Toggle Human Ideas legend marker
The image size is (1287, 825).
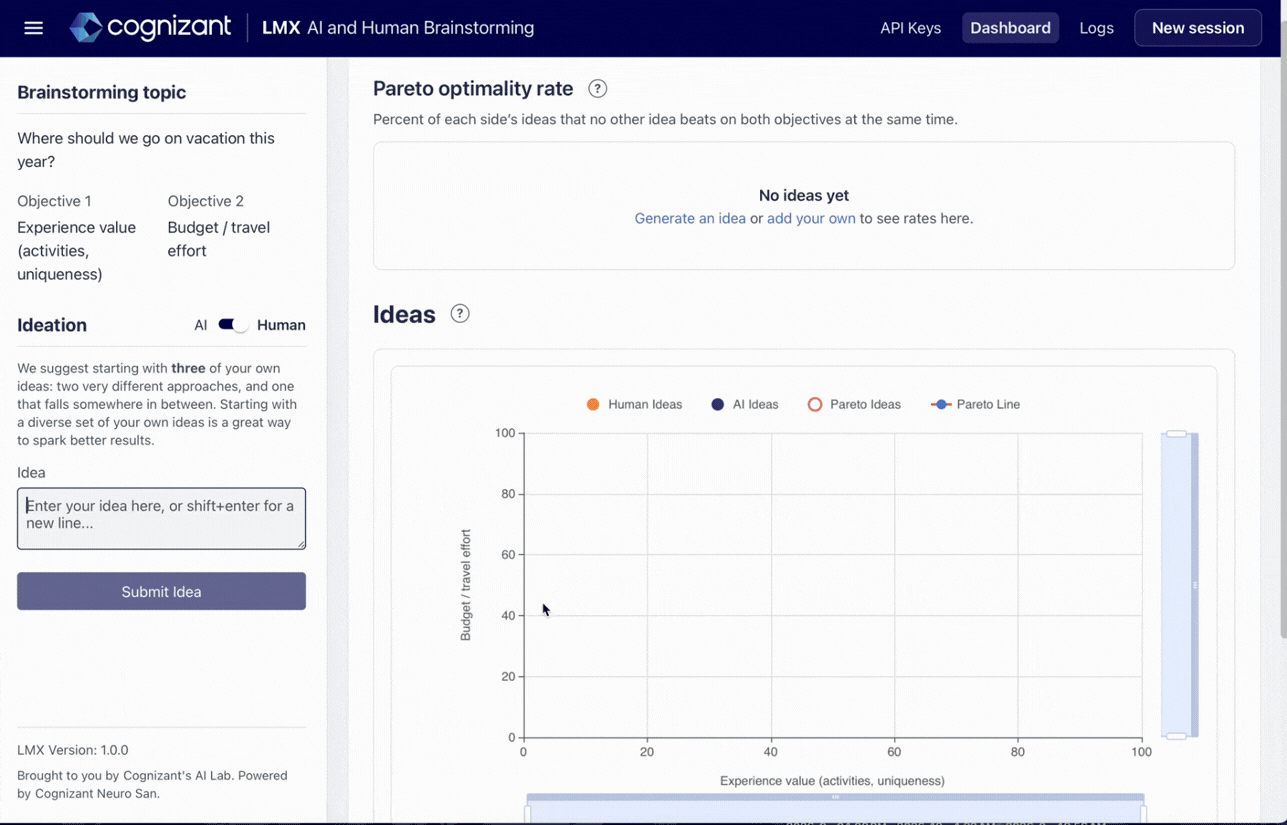(593, 404)
